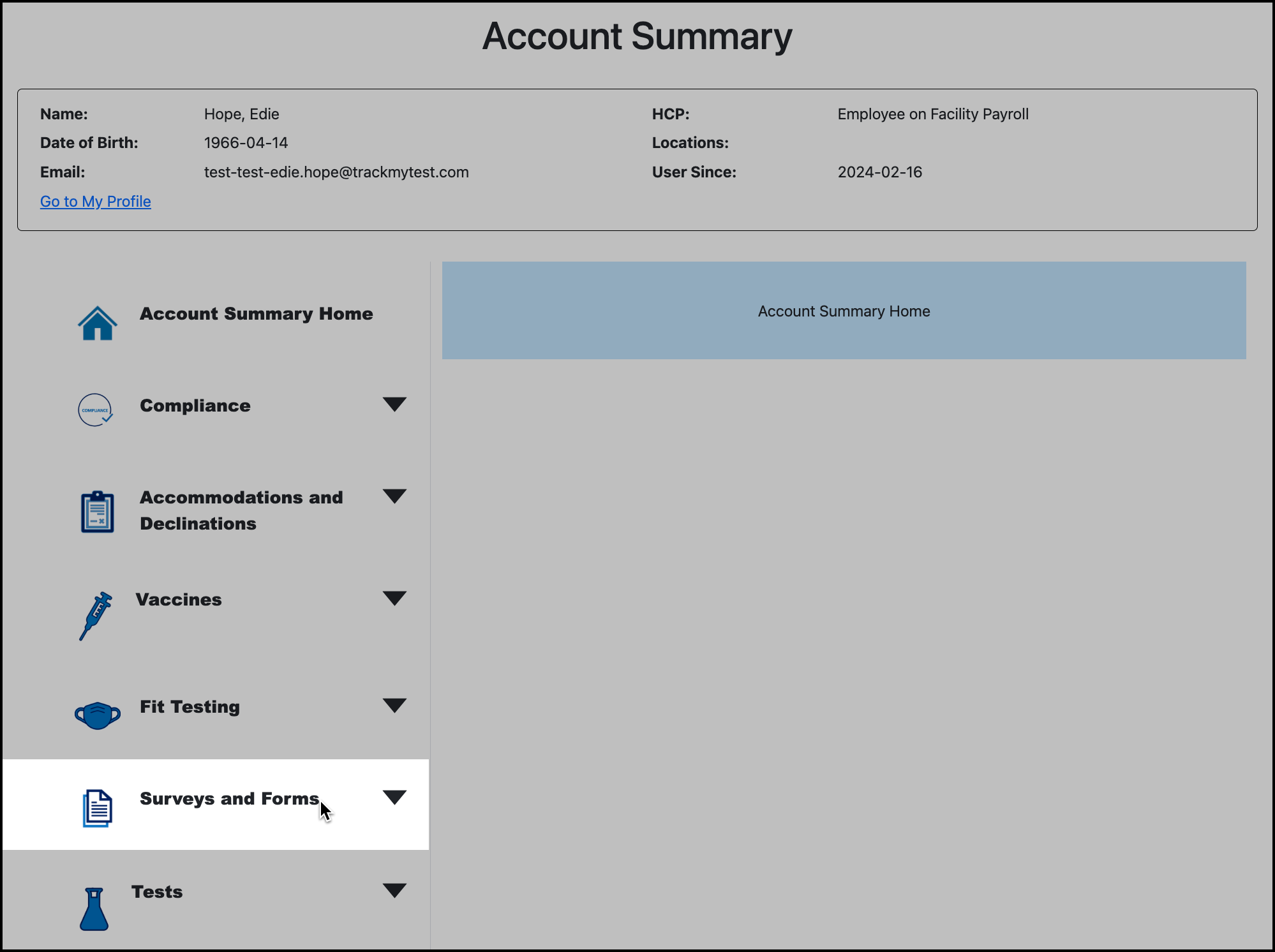
Task: Expand the Accommodations and Declinations section
Action: pos(395,496)
